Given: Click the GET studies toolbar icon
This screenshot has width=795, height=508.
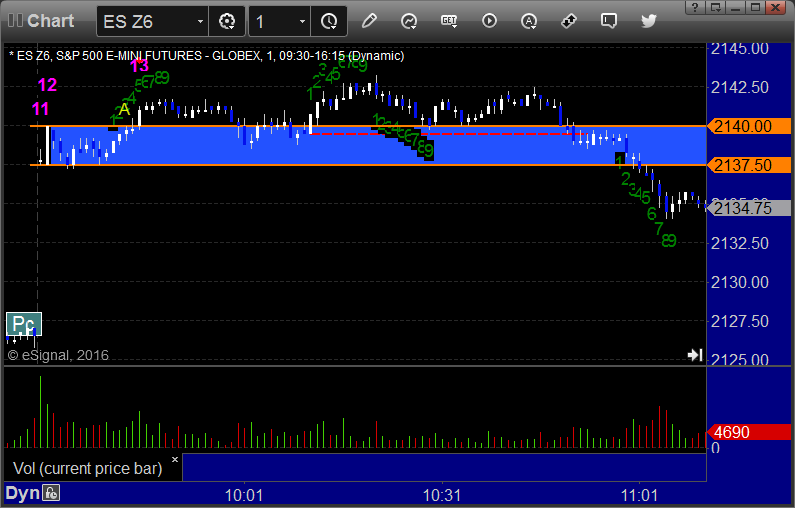Looking at the screenshot, I should 449,21.
